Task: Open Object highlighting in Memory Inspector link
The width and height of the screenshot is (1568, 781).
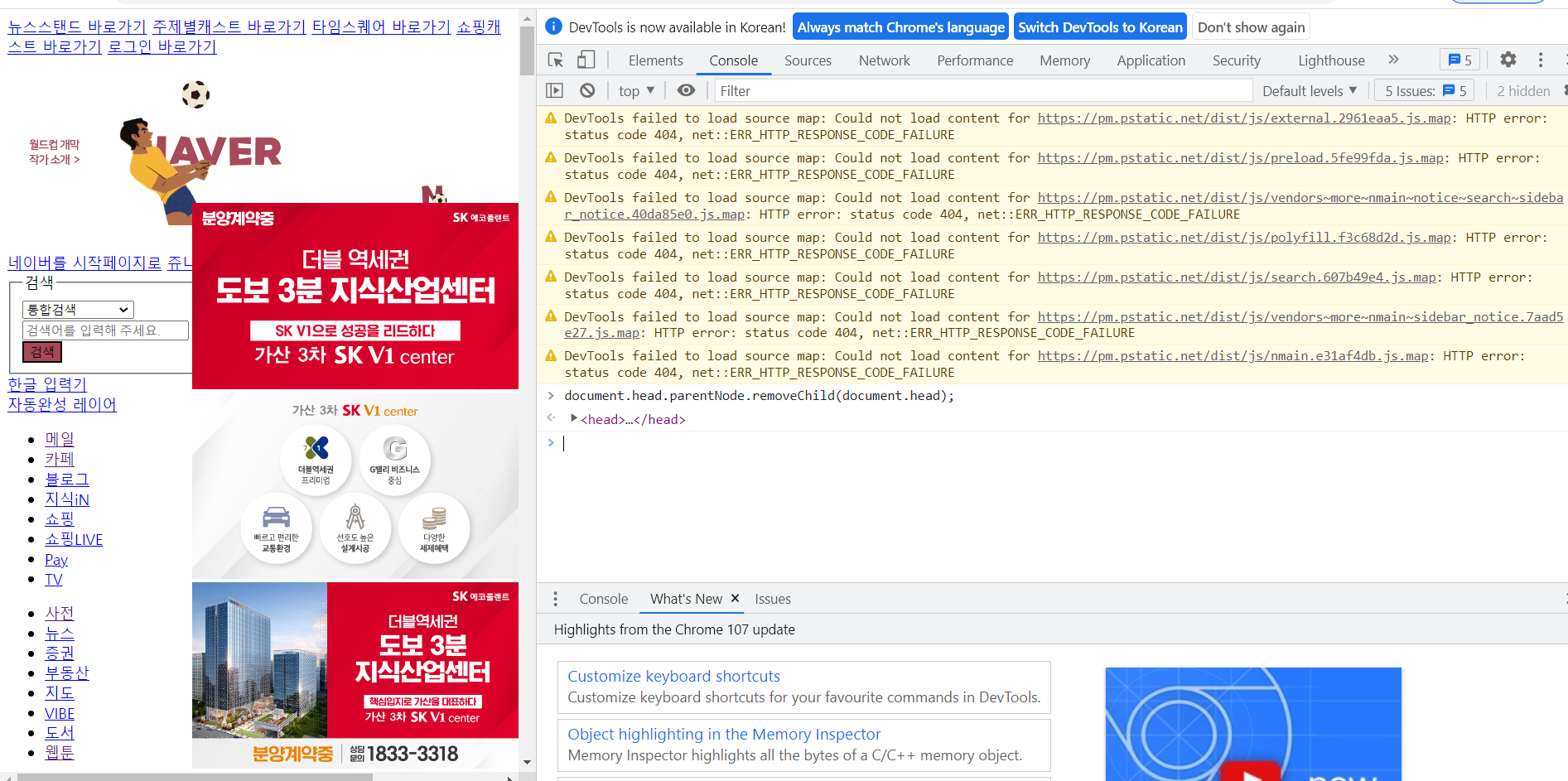Action: [723, 734]
